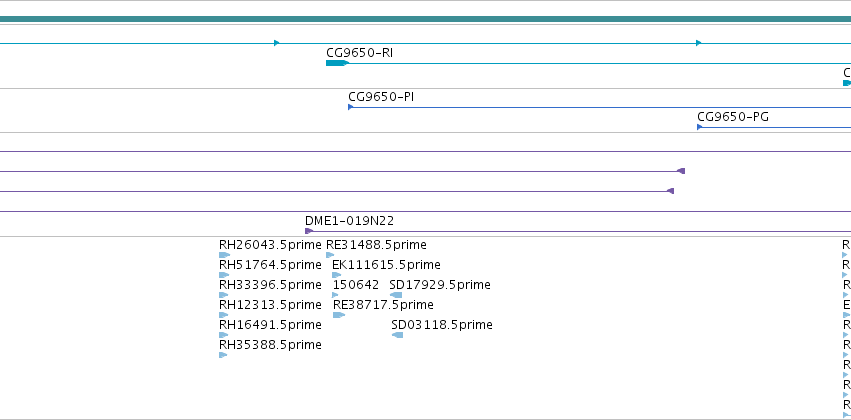Select the RH35388.5prime EST arrow

223,355
